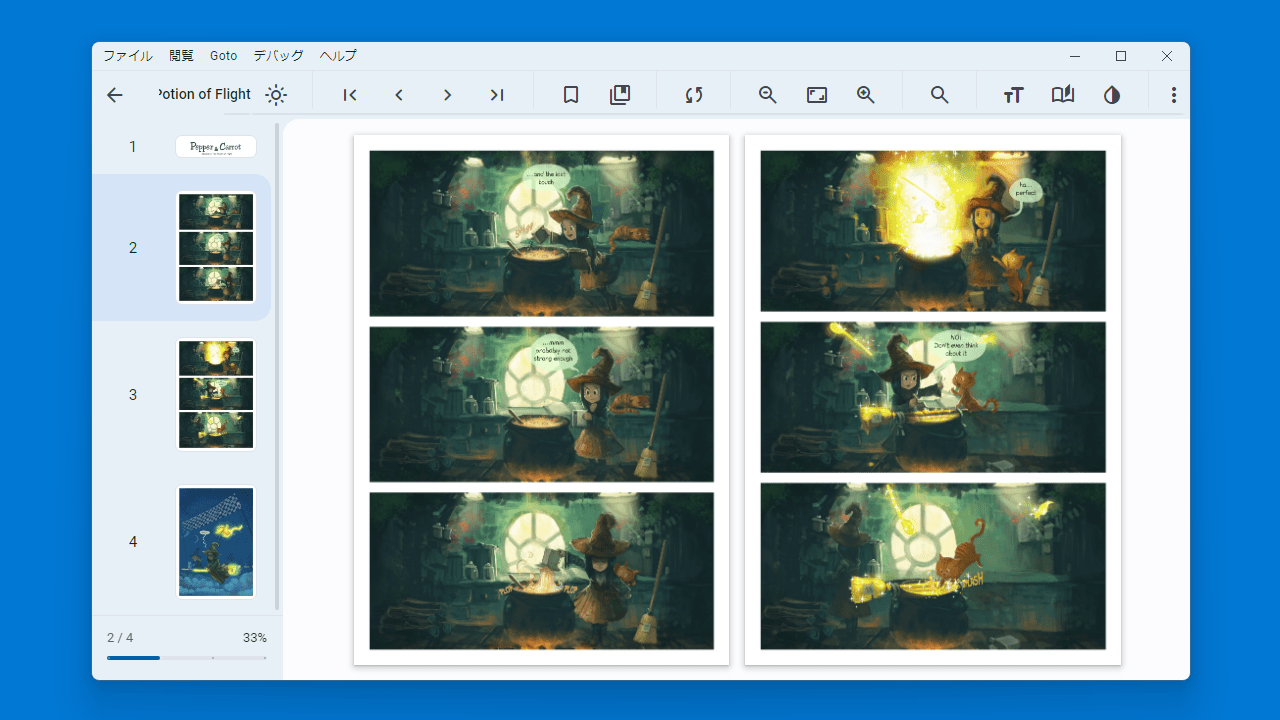This screenshot has width=1280, height=720.
Task: Open search with magnifier icon
Action: (940, 95)
